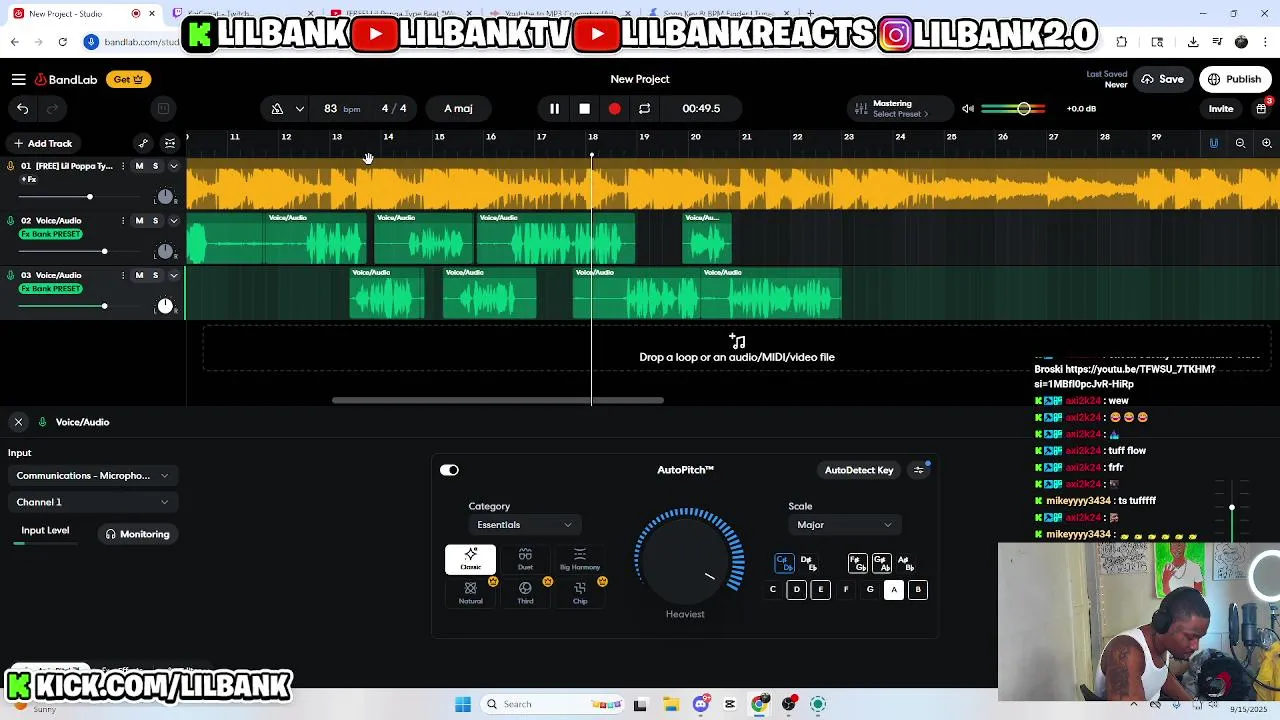Select the Duet AutoPitch preset
The width and height of the screenshot is (1280, 720).
pos(525,559)
